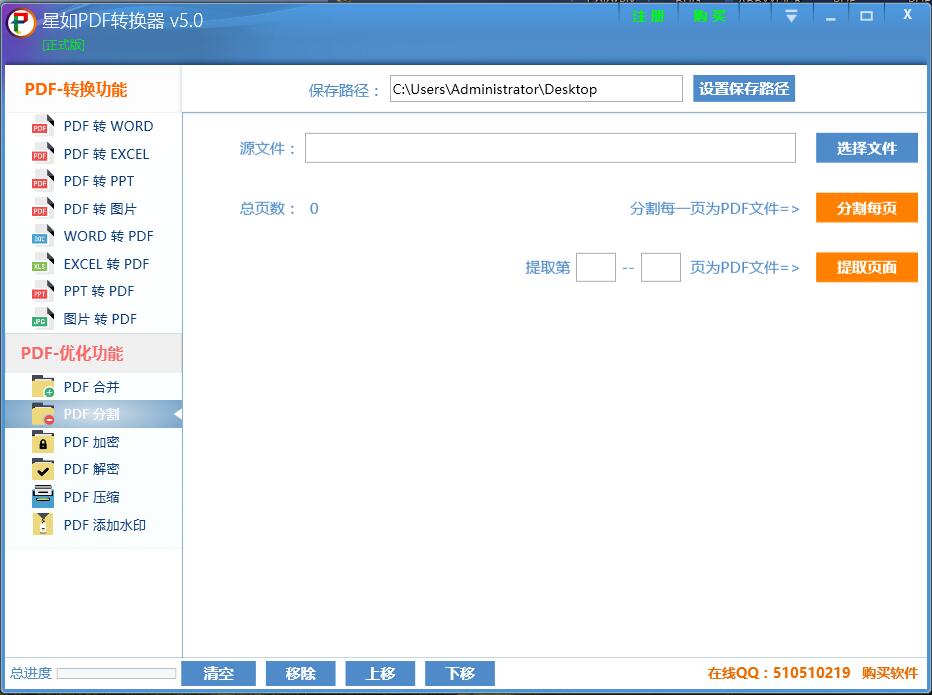Viewport: 932px width, 695px height.
Task: Open PDF 解密 decryption function
Action: tap(93, 469)
